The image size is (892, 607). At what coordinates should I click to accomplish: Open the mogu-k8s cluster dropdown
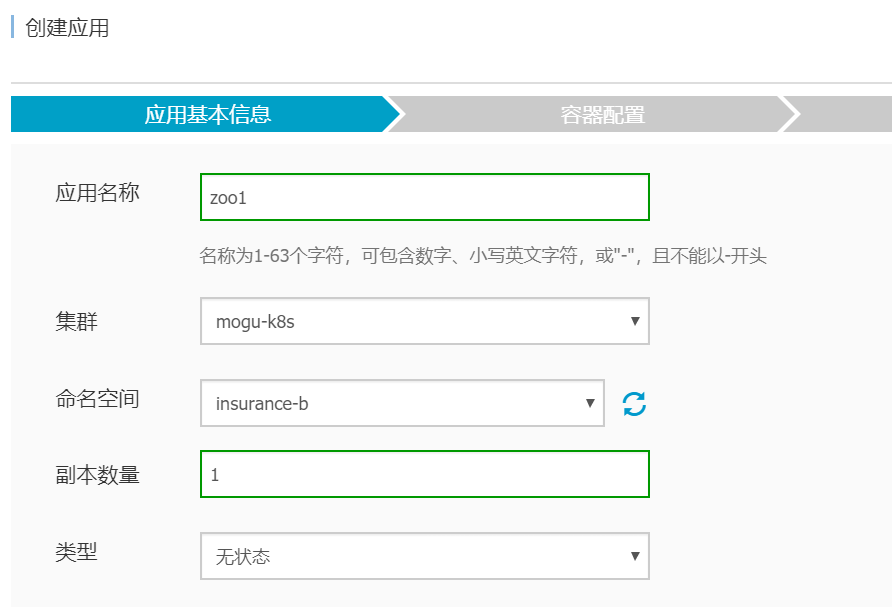[424, 322]
